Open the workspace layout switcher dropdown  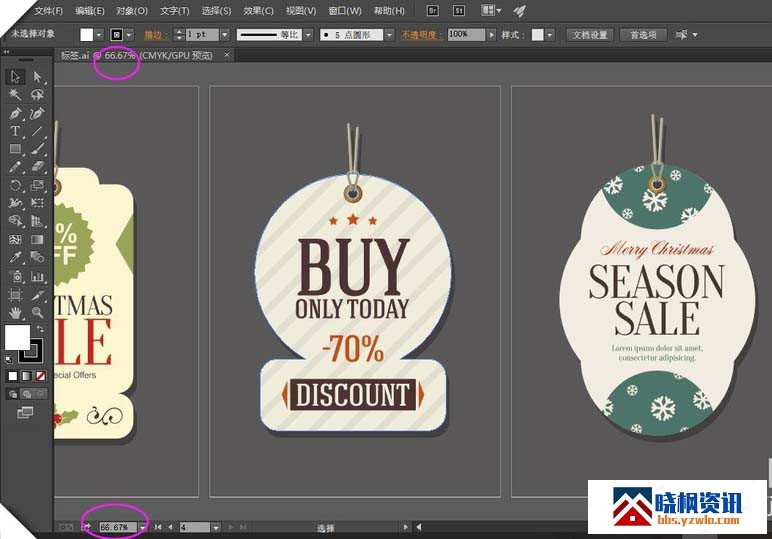(x=491, y=10)
